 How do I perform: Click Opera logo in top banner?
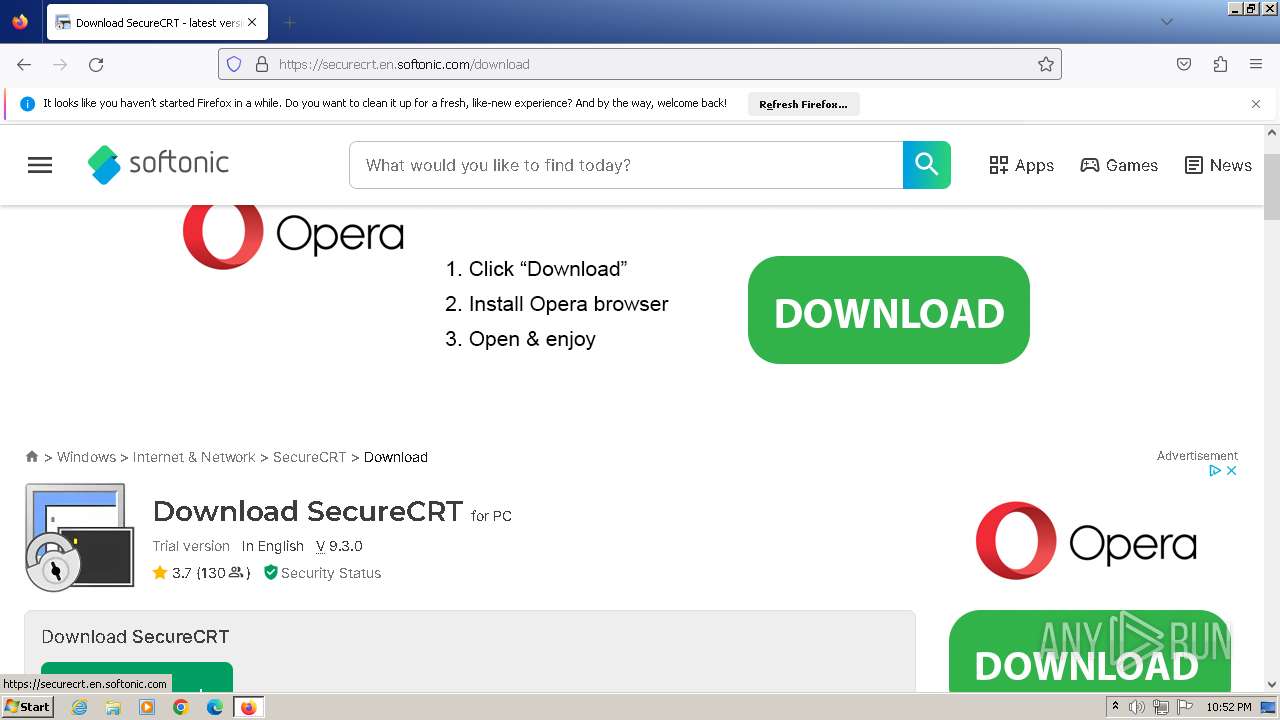point(293,236)
